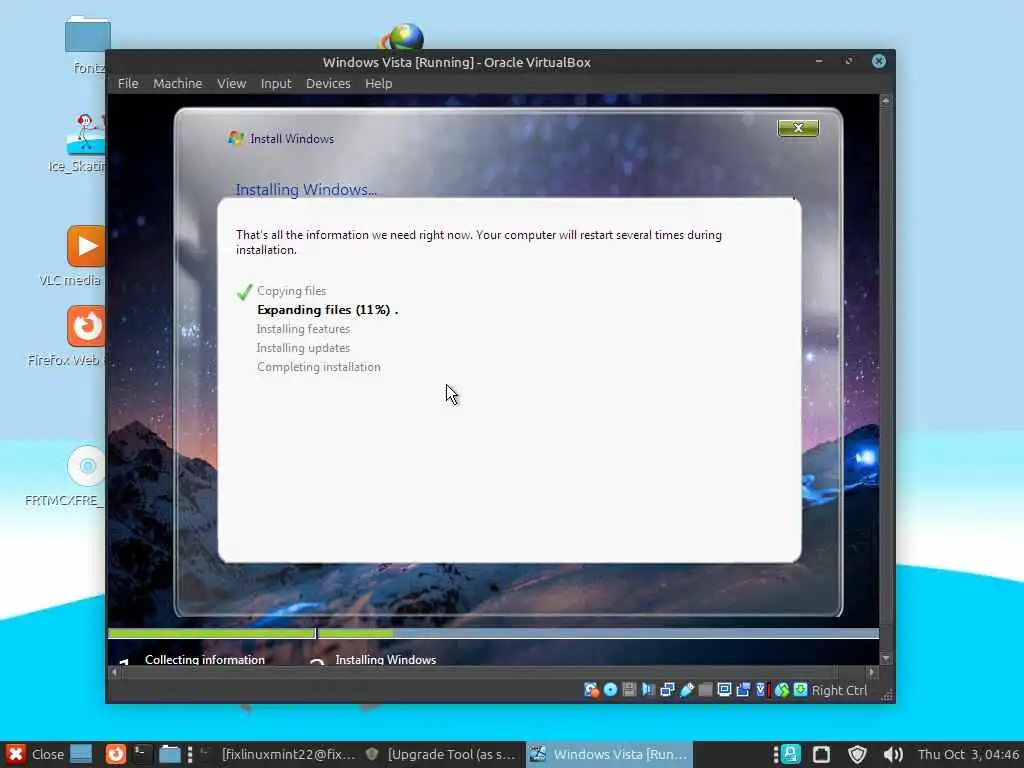
Task: Click the virtualization V status icon
Action: [x=762, y=690]
